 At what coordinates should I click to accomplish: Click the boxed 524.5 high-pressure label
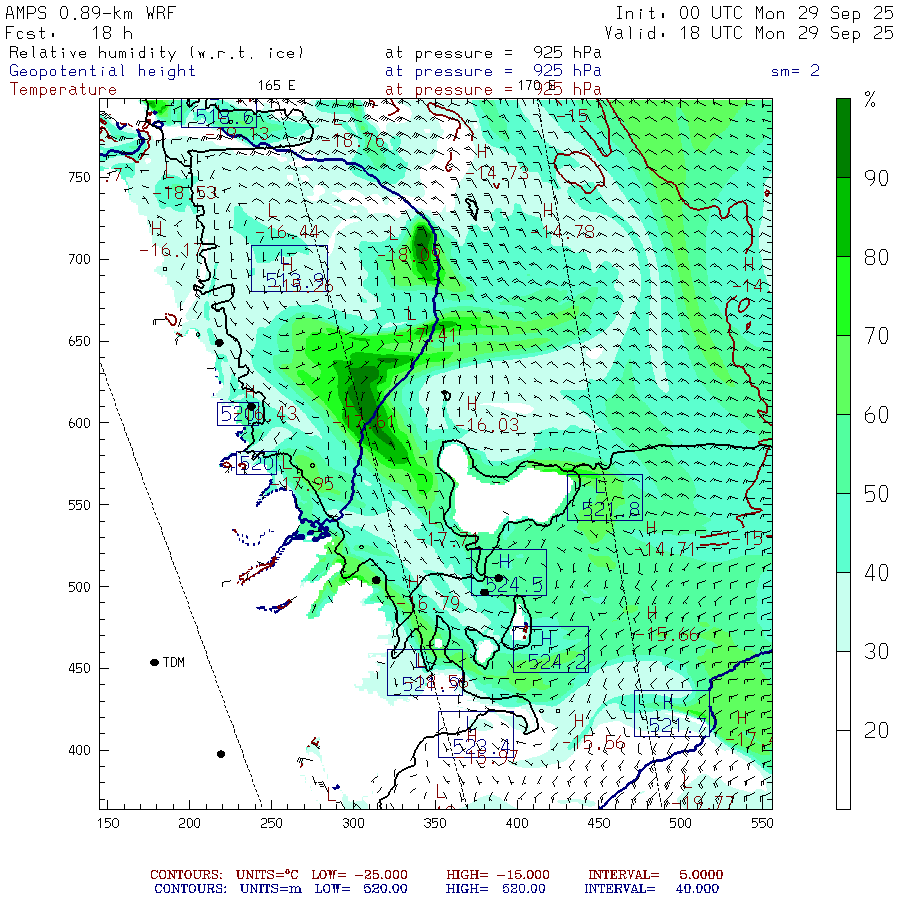[x=509, y=573]
